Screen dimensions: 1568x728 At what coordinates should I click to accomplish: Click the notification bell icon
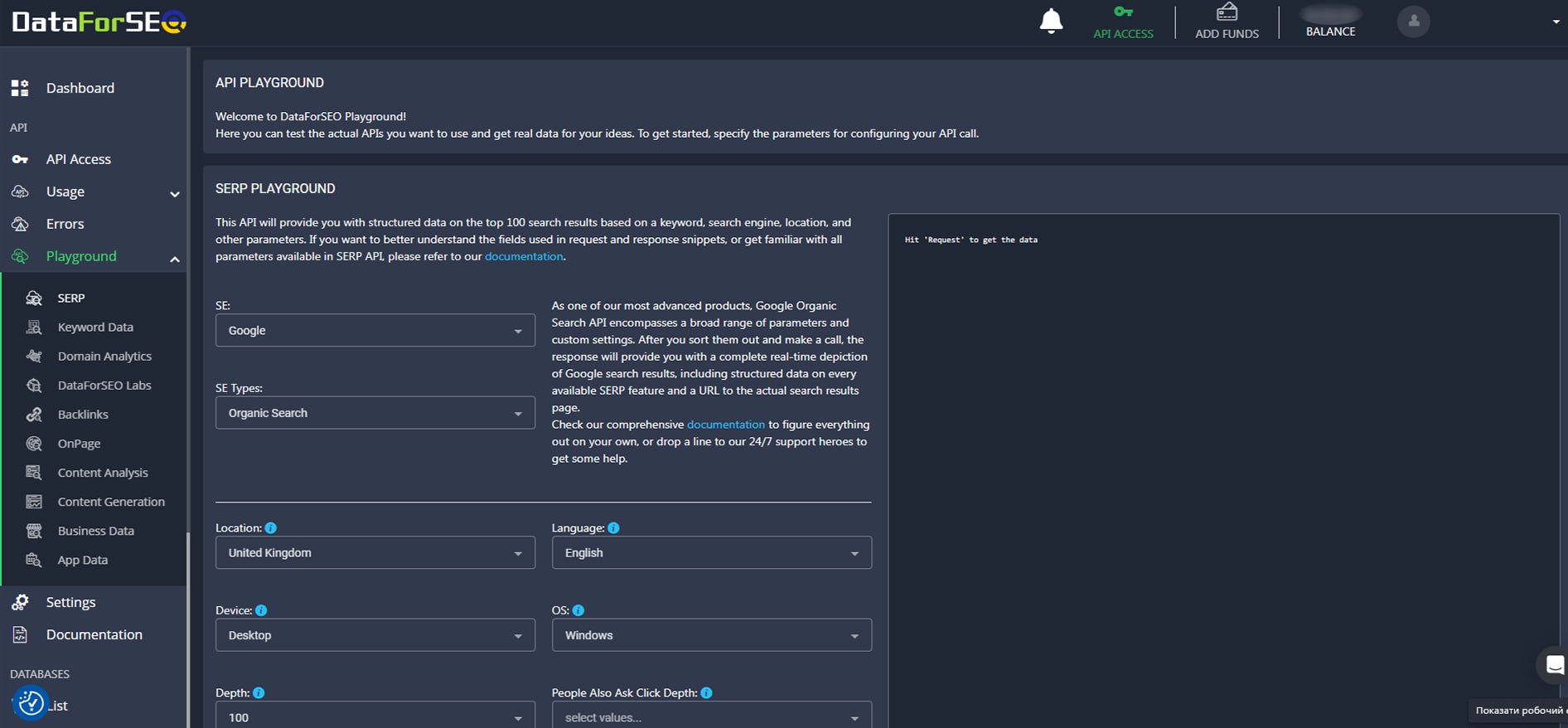click(x=1051, y=21)
